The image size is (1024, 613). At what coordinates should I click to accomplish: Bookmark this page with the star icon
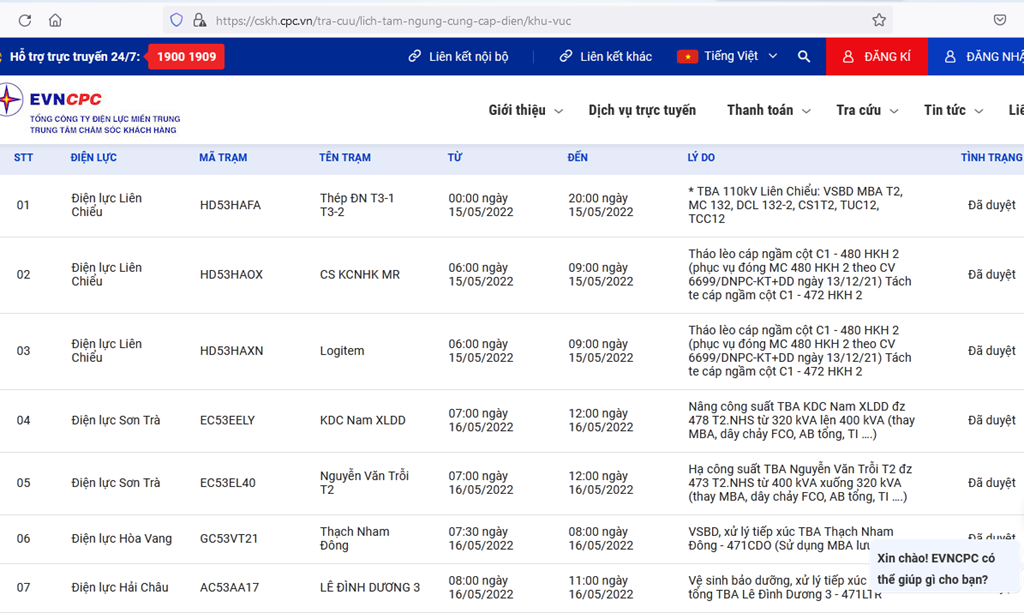[x=879, y=20]
